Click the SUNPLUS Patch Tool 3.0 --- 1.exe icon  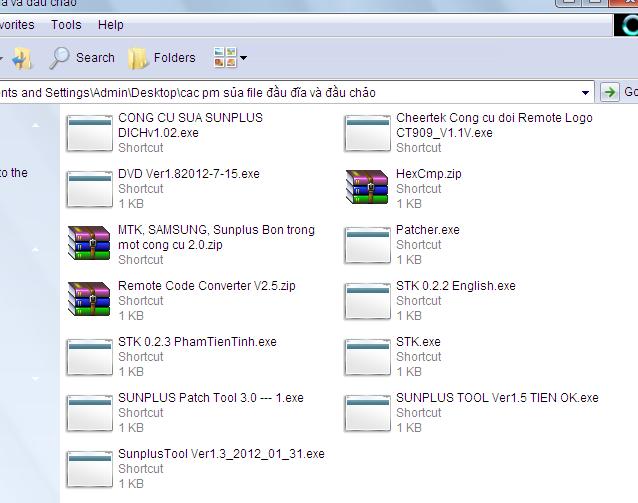coord(90,413)
